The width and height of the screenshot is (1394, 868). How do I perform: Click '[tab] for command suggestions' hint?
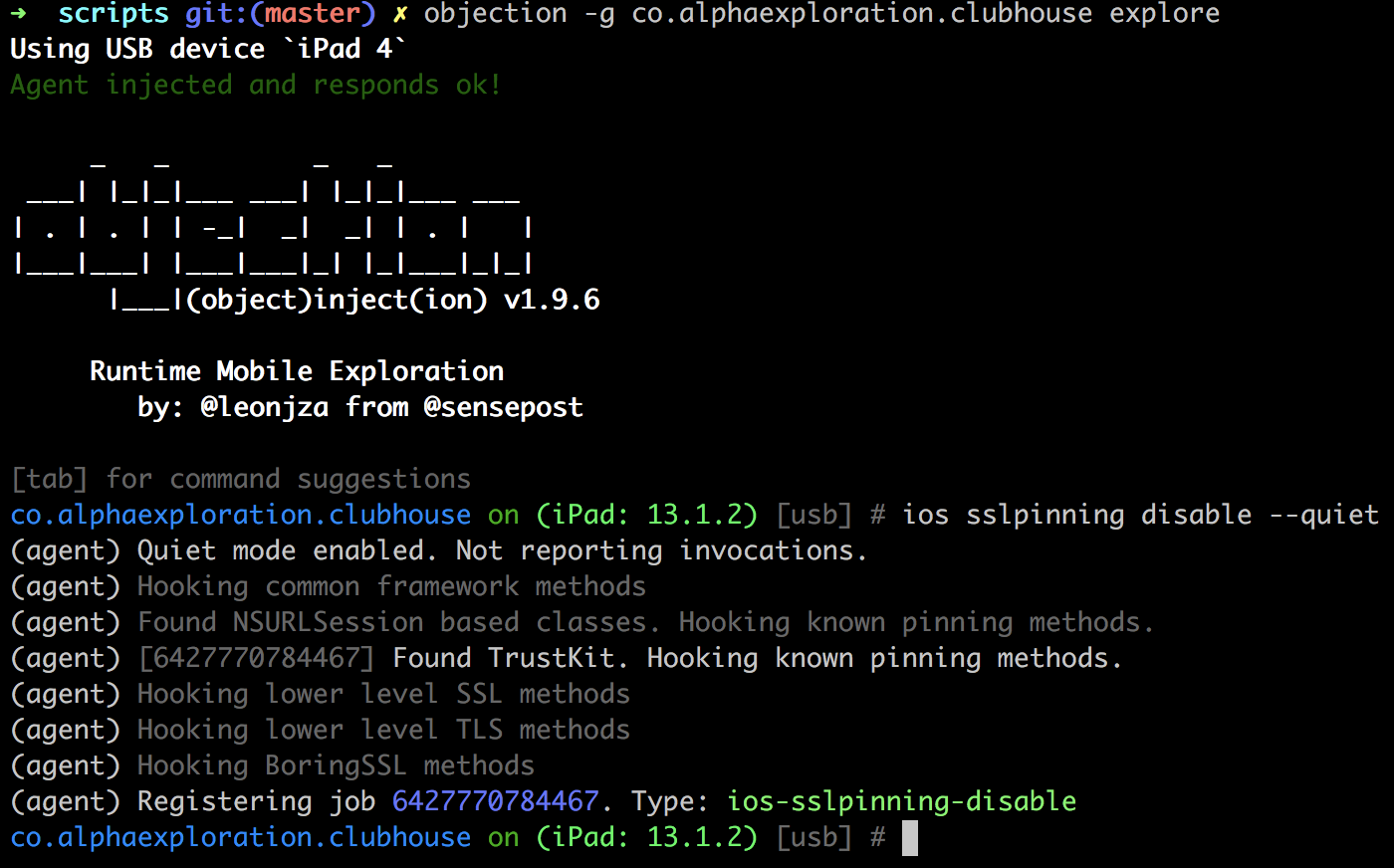tap(241, 479)
